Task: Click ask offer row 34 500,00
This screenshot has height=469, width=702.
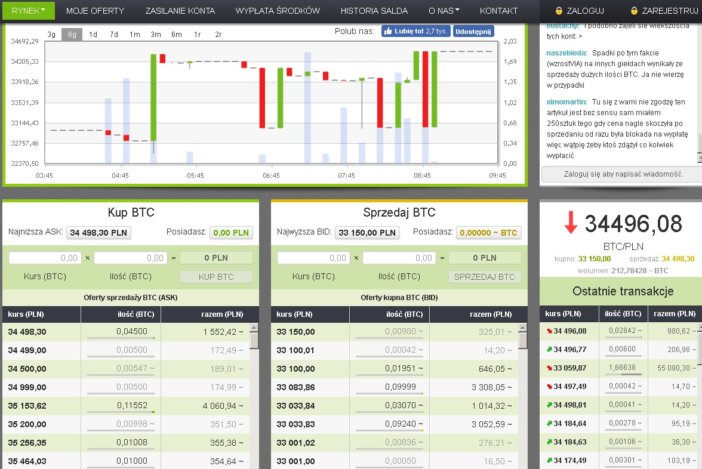Action: click(x=126, y=369)
